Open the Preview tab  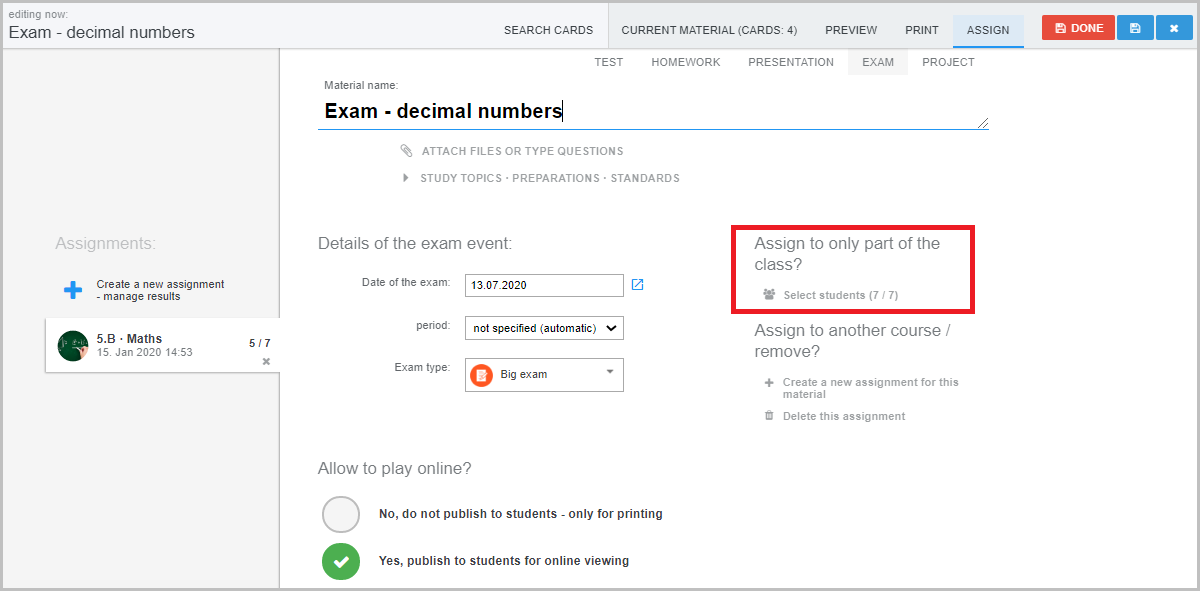pyautogui.click(x=851, y=30)
